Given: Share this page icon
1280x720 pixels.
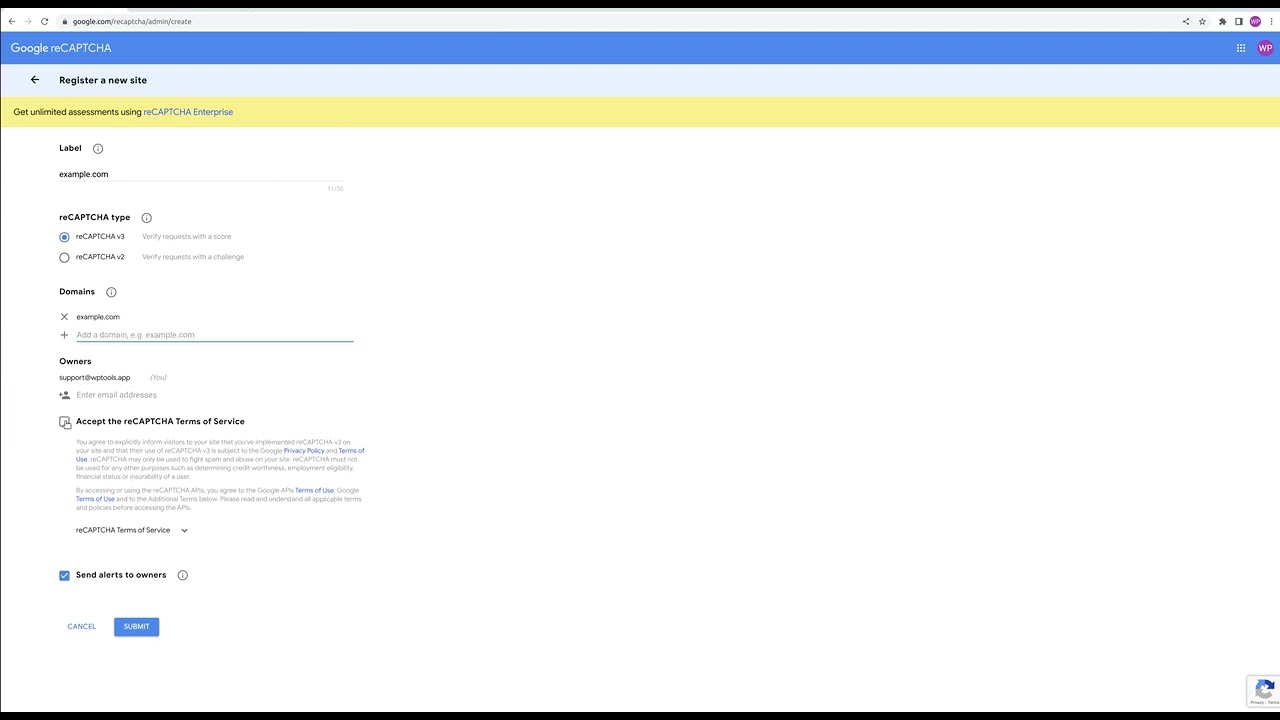Looking at the screenshot, I should tap(1186, 21).
